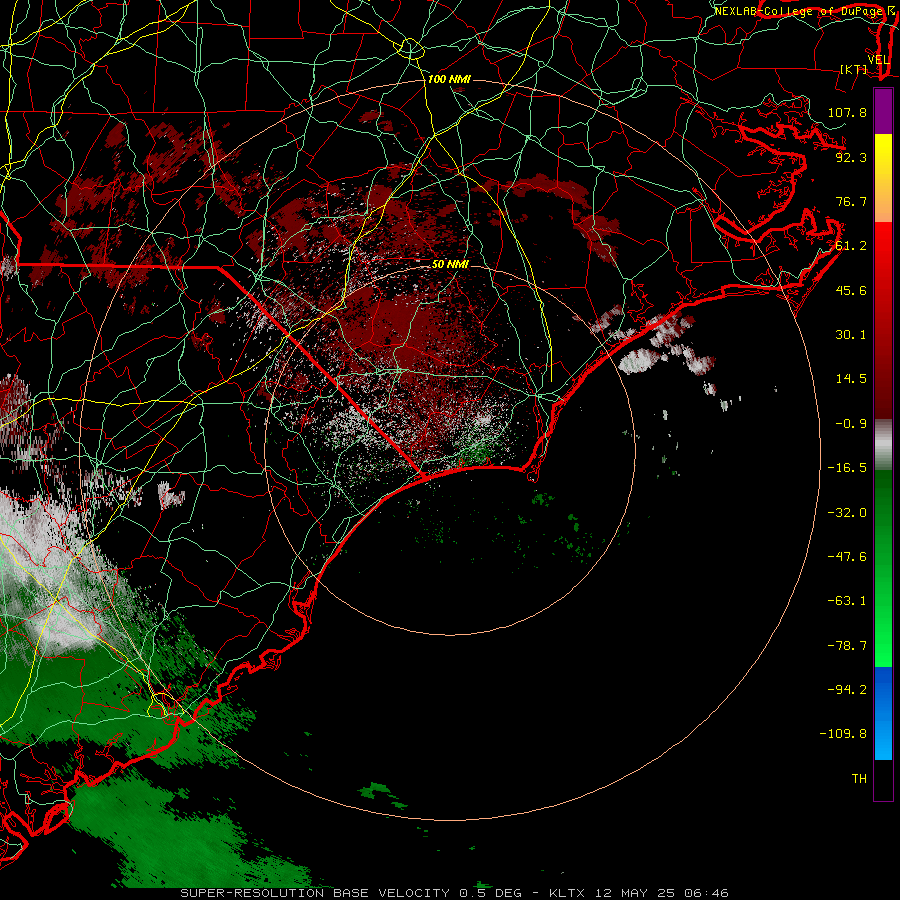This screenshot has height=900, width=900.
Task: Pick the blue segment of the color bar
Action: 883,713
